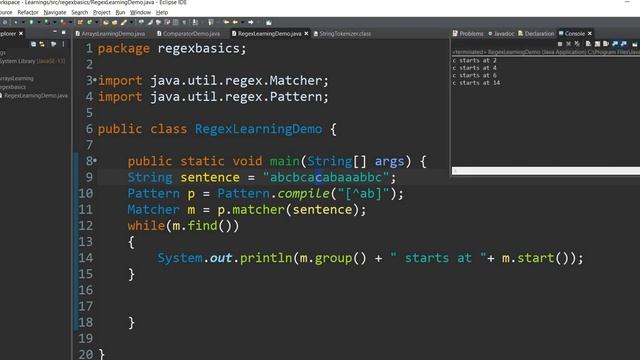
Task: Open the Run dropdown arrow beside Run
Action: coord(39,22)
